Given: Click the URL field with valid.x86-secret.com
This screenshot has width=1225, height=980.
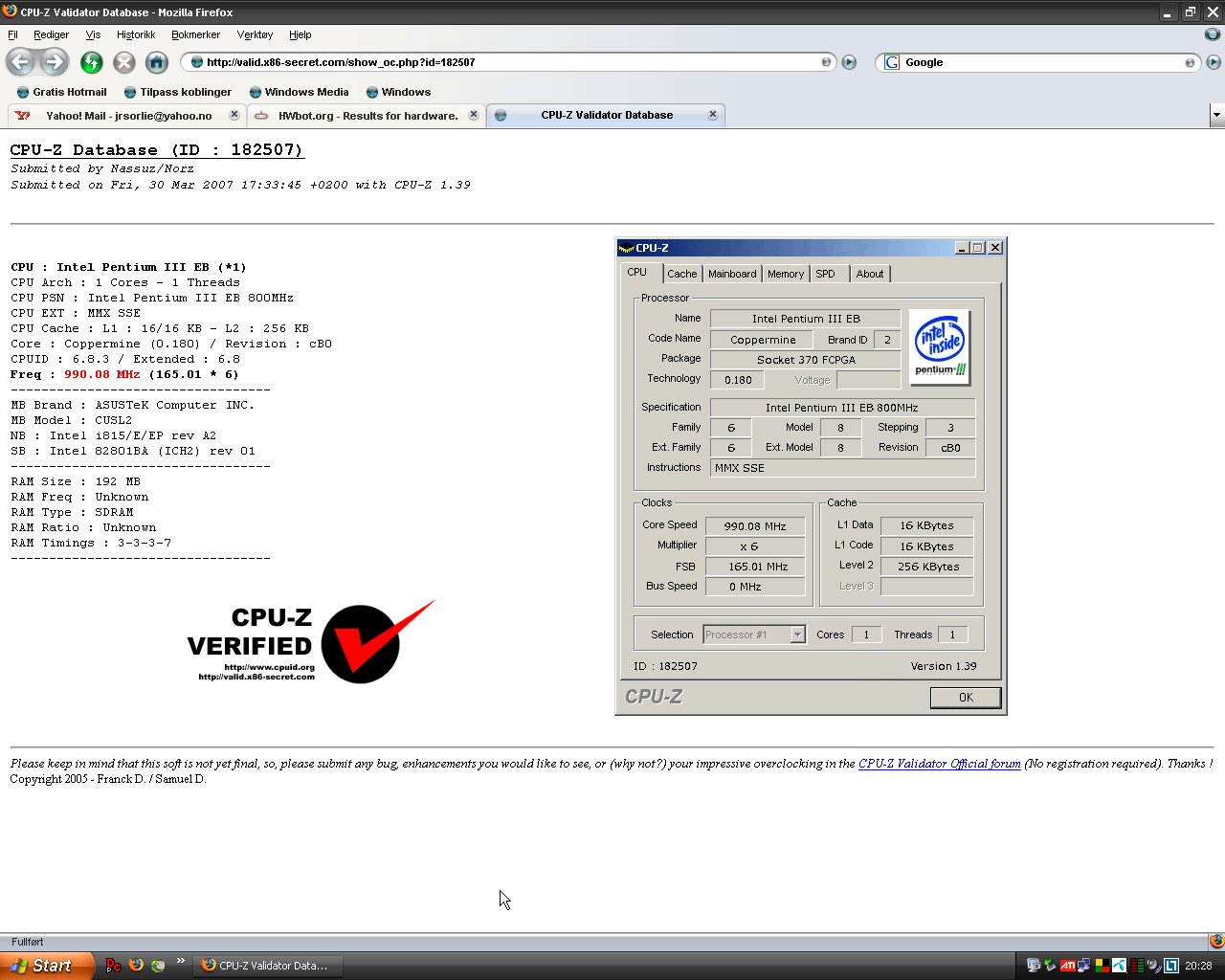Looking at the screenshot, I should [507, 62].
